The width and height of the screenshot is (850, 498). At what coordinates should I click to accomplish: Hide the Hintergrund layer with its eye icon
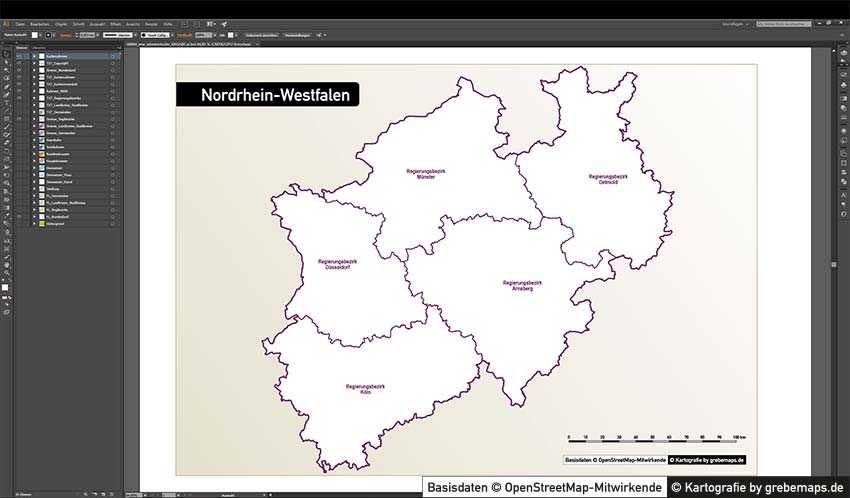[20, 223]
